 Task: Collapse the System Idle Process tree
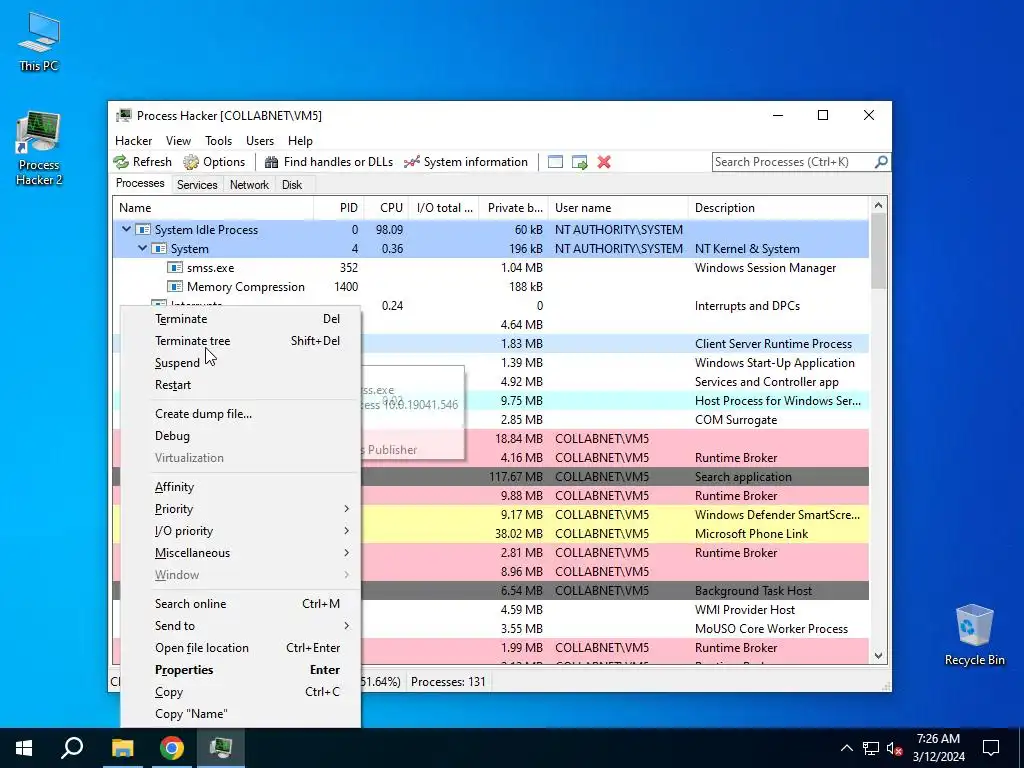pos(127,229)
